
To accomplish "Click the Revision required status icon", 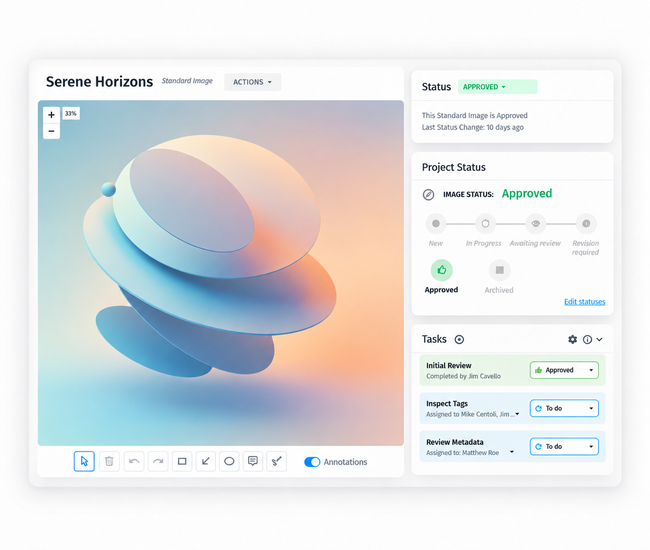I will pos(586,224).
